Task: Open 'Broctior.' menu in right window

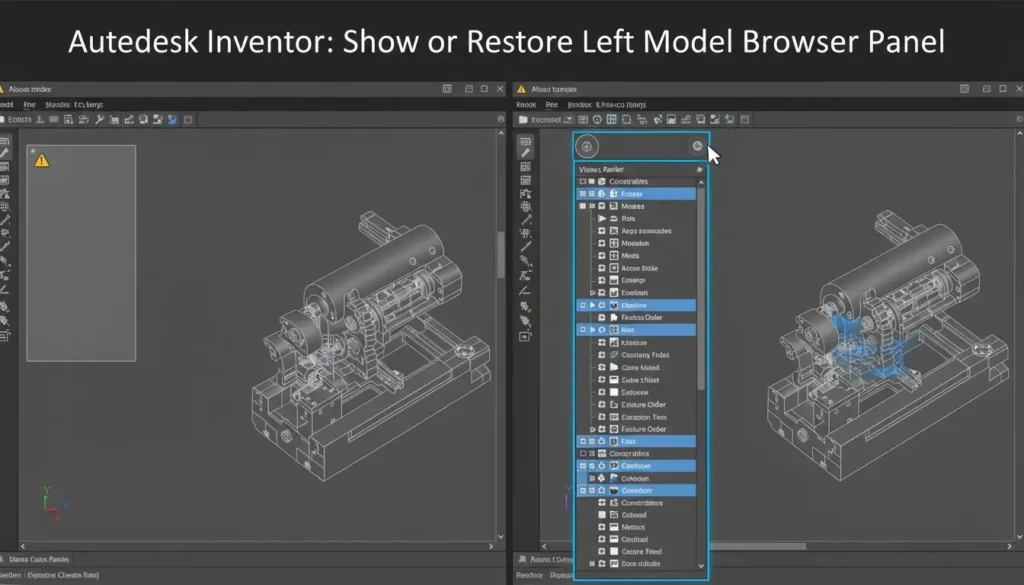Action: coord(579,104)
